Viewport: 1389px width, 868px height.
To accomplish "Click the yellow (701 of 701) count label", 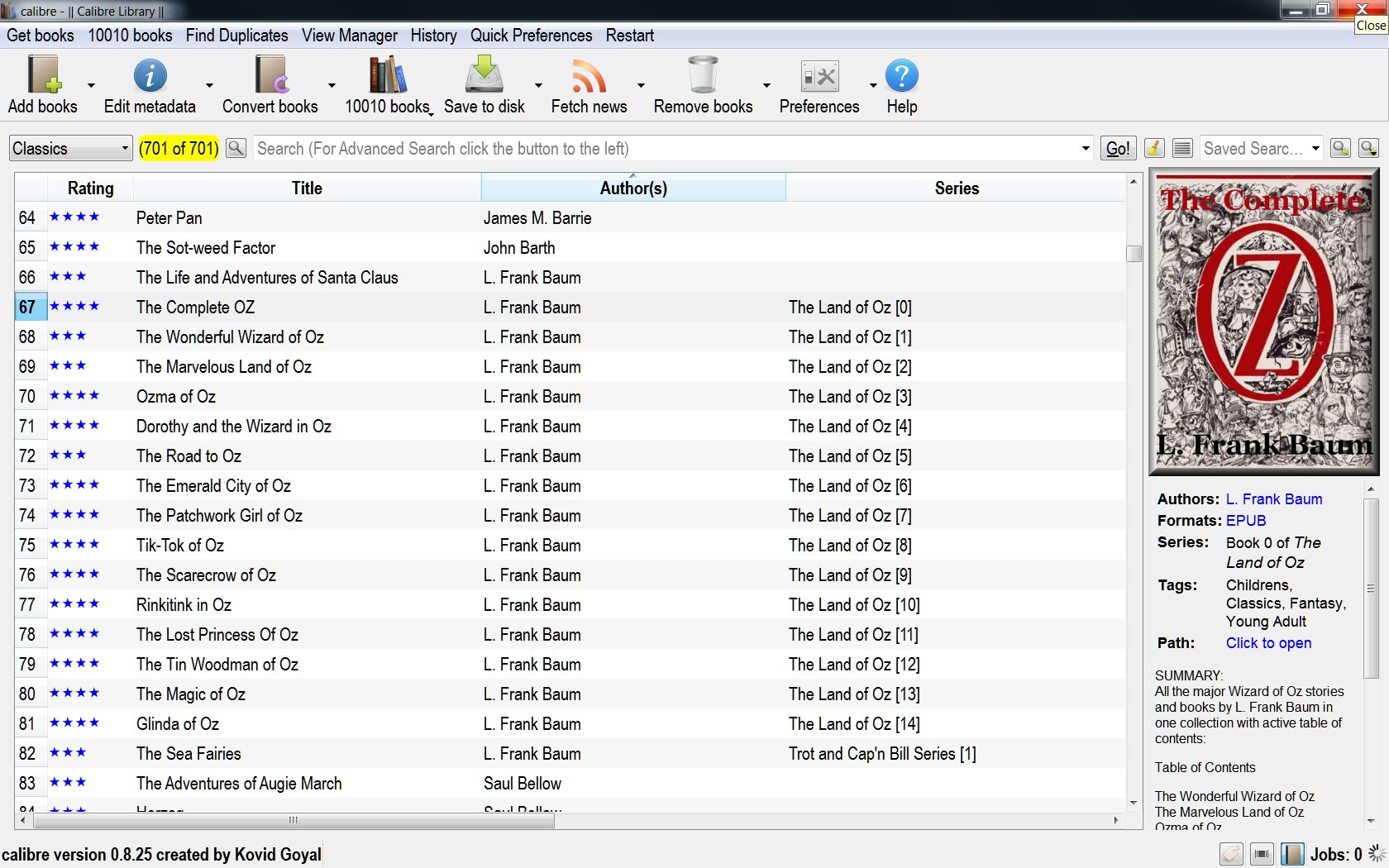I will pos(179,148).
